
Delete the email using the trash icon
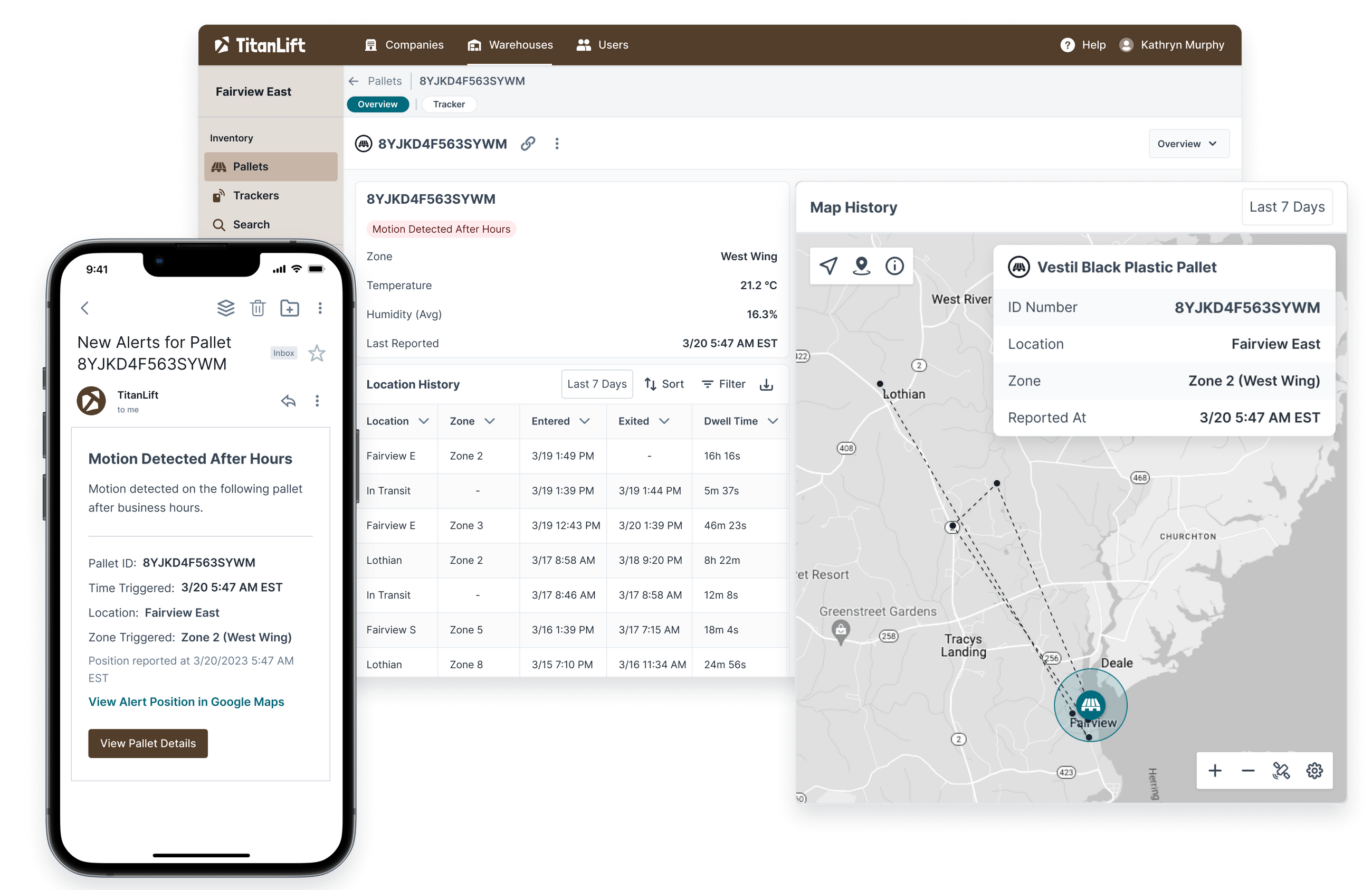click(258, 308)
